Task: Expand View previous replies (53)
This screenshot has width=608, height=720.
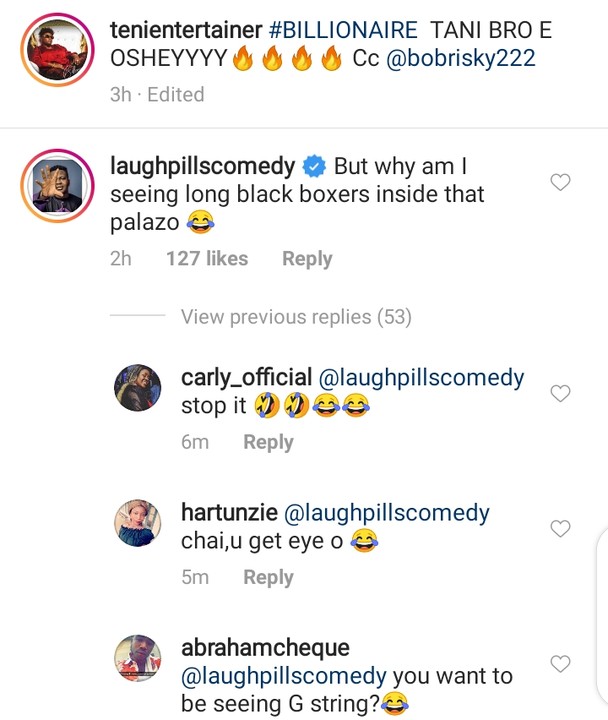Action: click(296, 317)
